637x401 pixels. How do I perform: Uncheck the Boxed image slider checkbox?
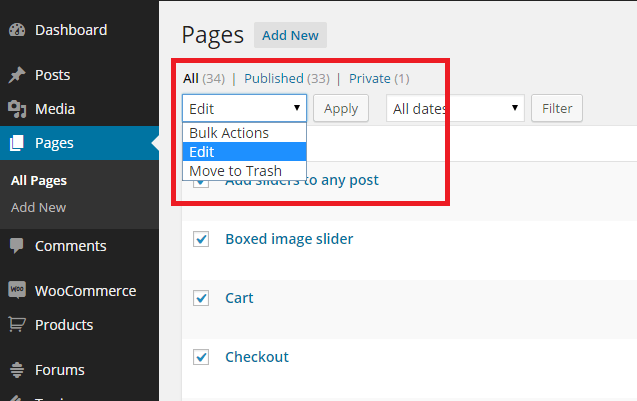click(x=201, y=239)
